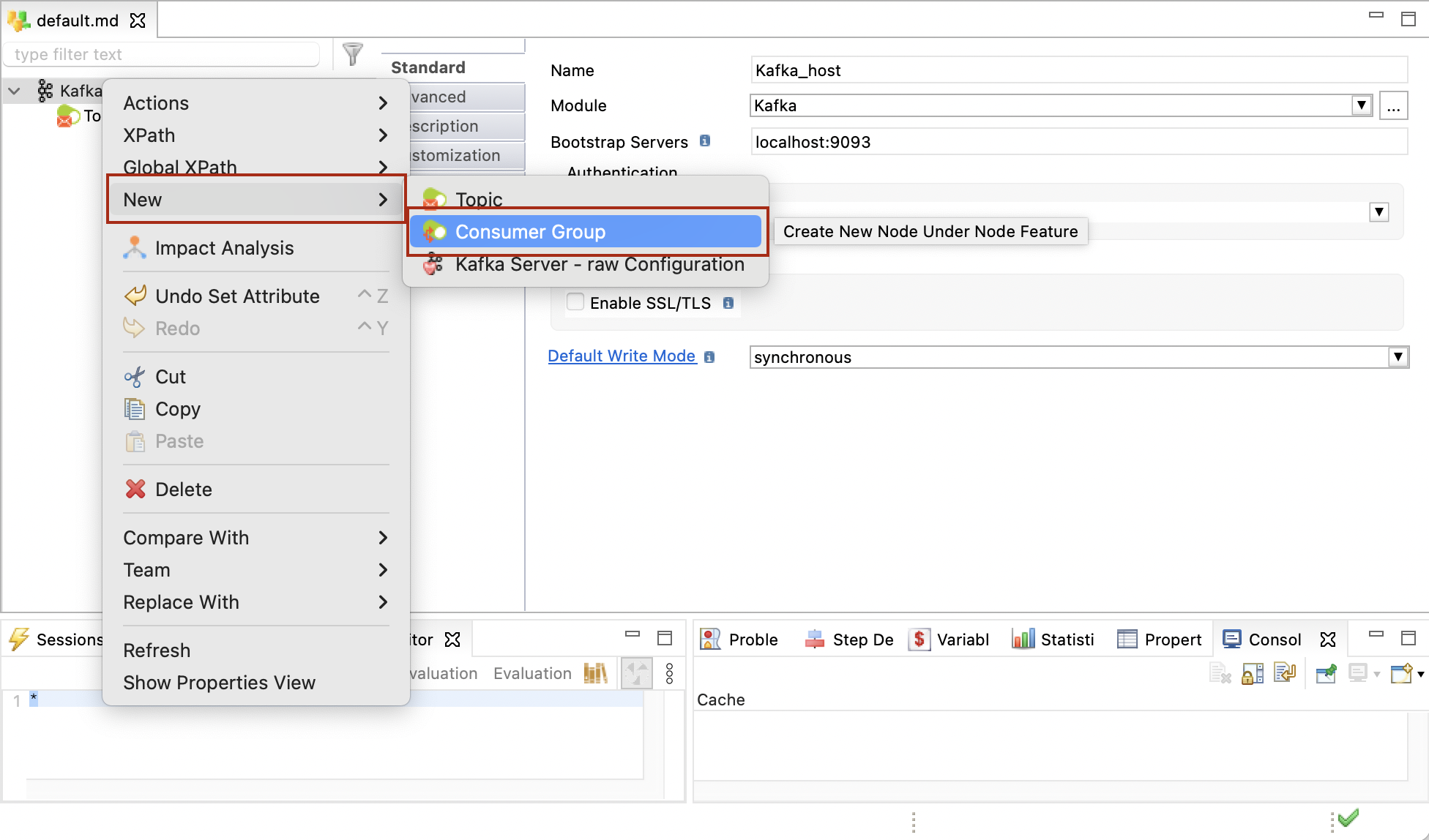
Task: Click the vertical three-dot options icon
Action: pyautogui.click(x=670, y=672)
